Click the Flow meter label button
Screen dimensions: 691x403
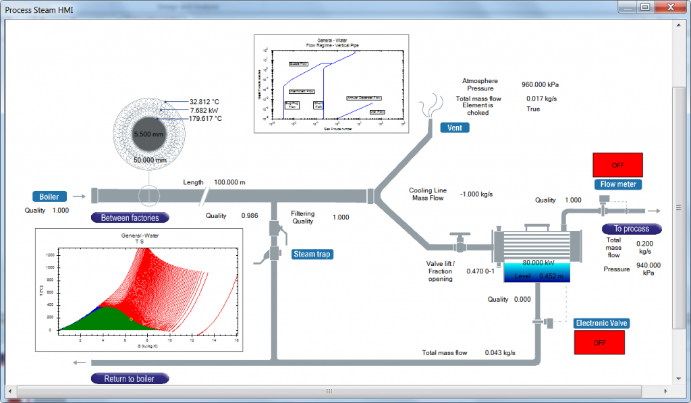[x=618, y=184]
